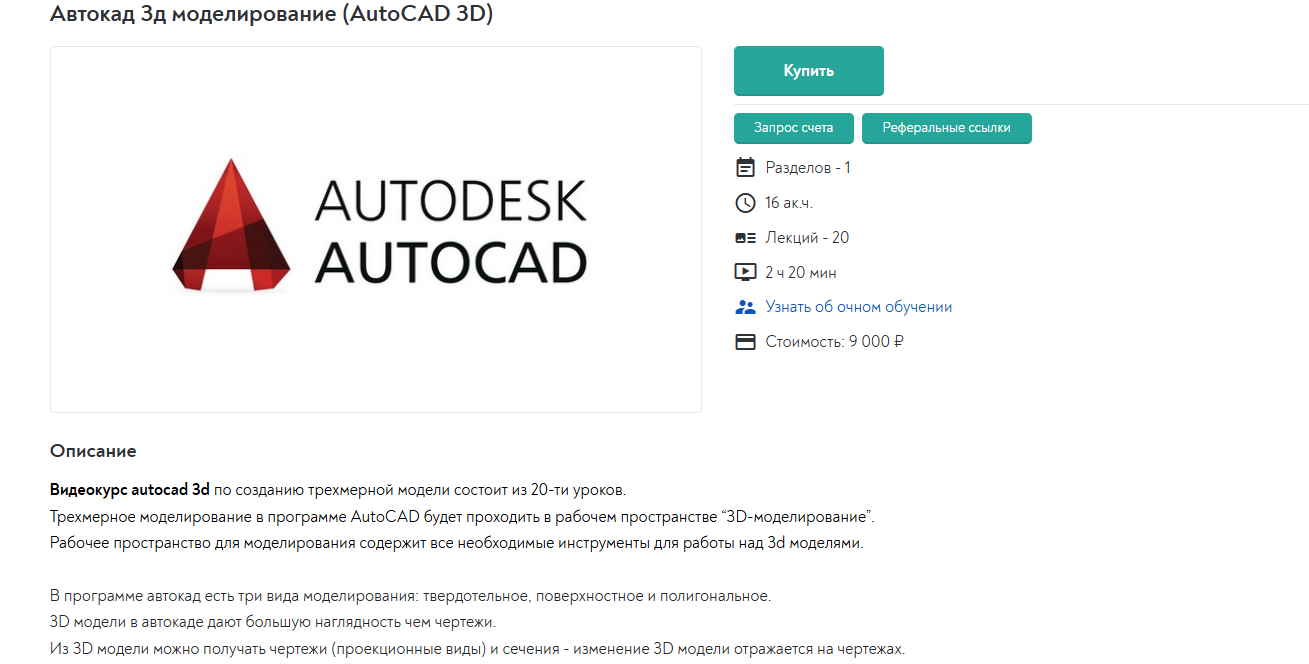Click the AUTODESK AUTOCAD wordmark in the image
Screen dimensions: 1309x664
[450, 231]
